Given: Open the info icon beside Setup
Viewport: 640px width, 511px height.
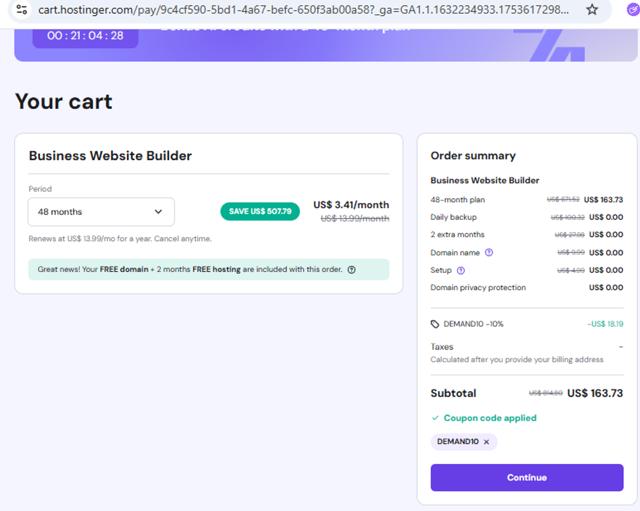Looking at the screenshot, I should 461,270.
